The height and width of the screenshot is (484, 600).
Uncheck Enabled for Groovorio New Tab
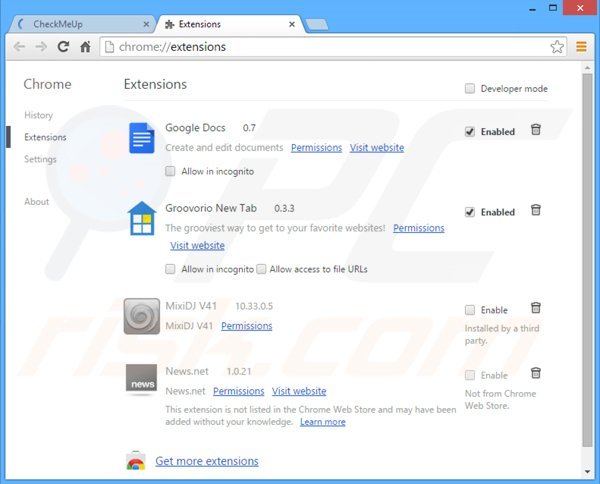tap(470, 212)
